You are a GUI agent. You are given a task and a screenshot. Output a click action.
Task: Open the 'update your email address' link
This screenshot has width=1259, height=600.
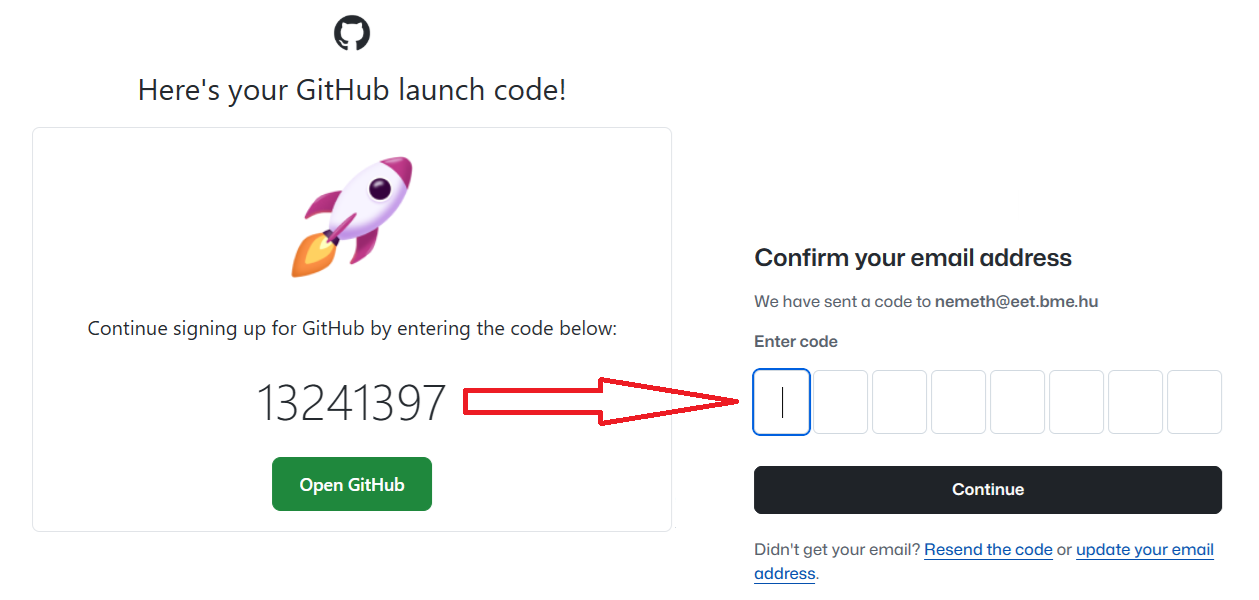click(x=1144, y=550)
